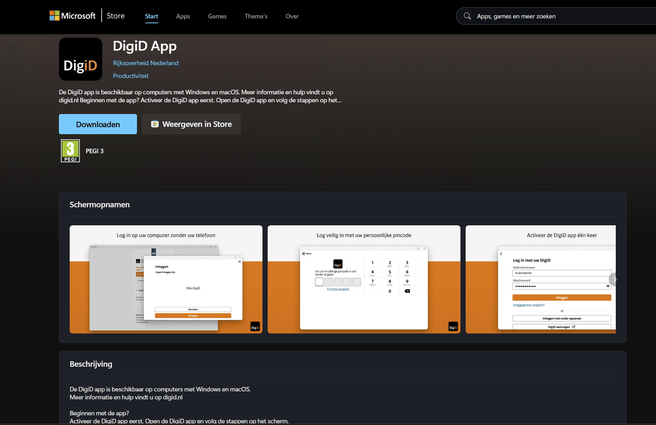
Task: Click the next screenshots arrow
Action: click(x=614, y=279)
